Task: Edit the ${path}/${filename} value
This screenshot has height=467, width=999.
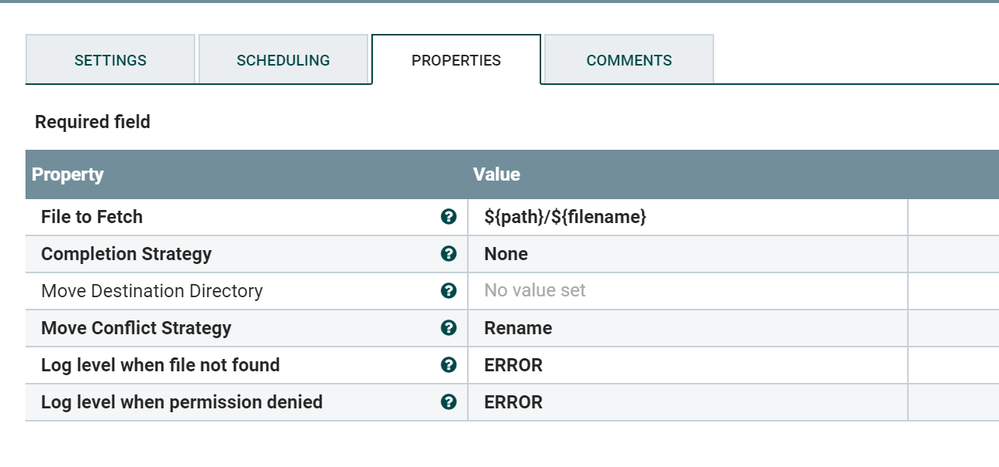Action: point(565,217)
